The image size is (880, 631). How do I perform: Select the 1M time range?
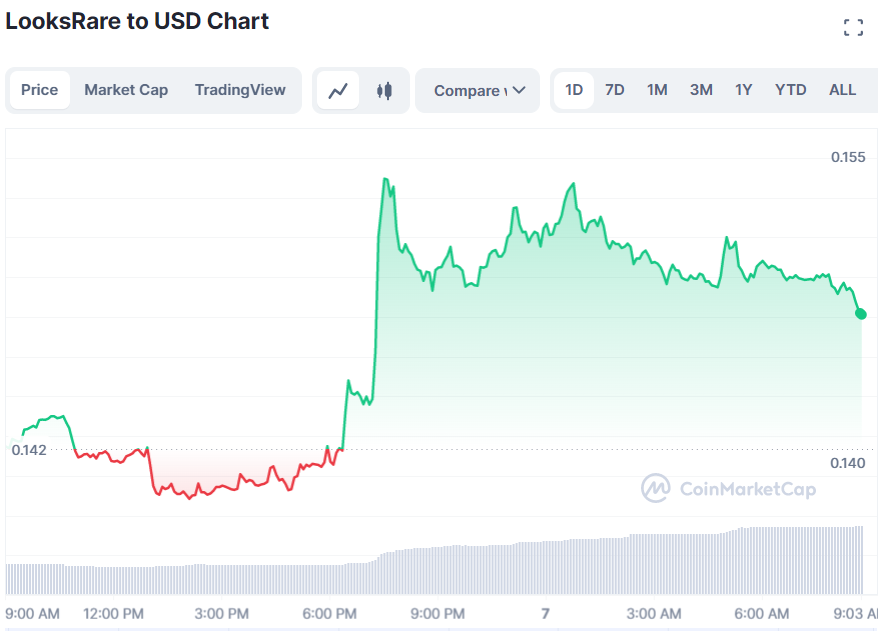(x=657, y=90)
